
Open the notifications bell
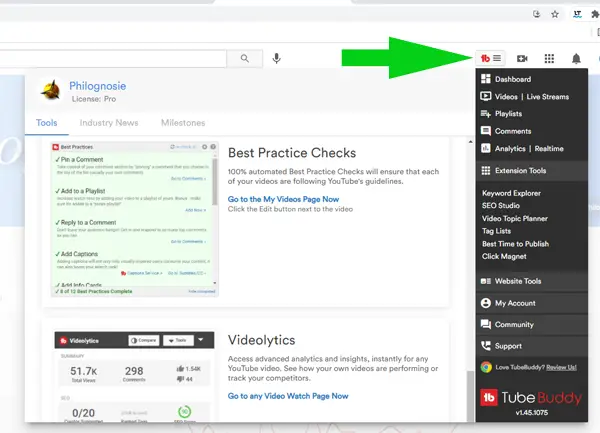pos(576,59)
